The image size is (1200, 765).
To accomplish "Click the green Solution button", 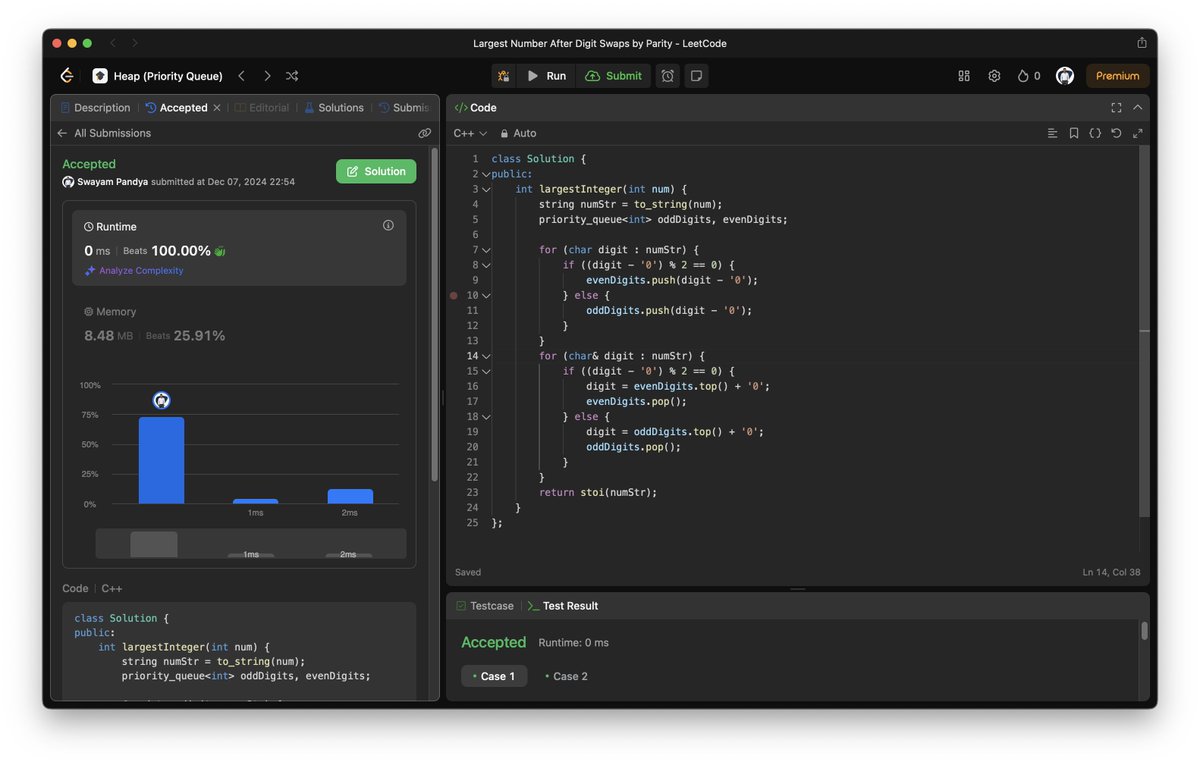I will (376, 172).
